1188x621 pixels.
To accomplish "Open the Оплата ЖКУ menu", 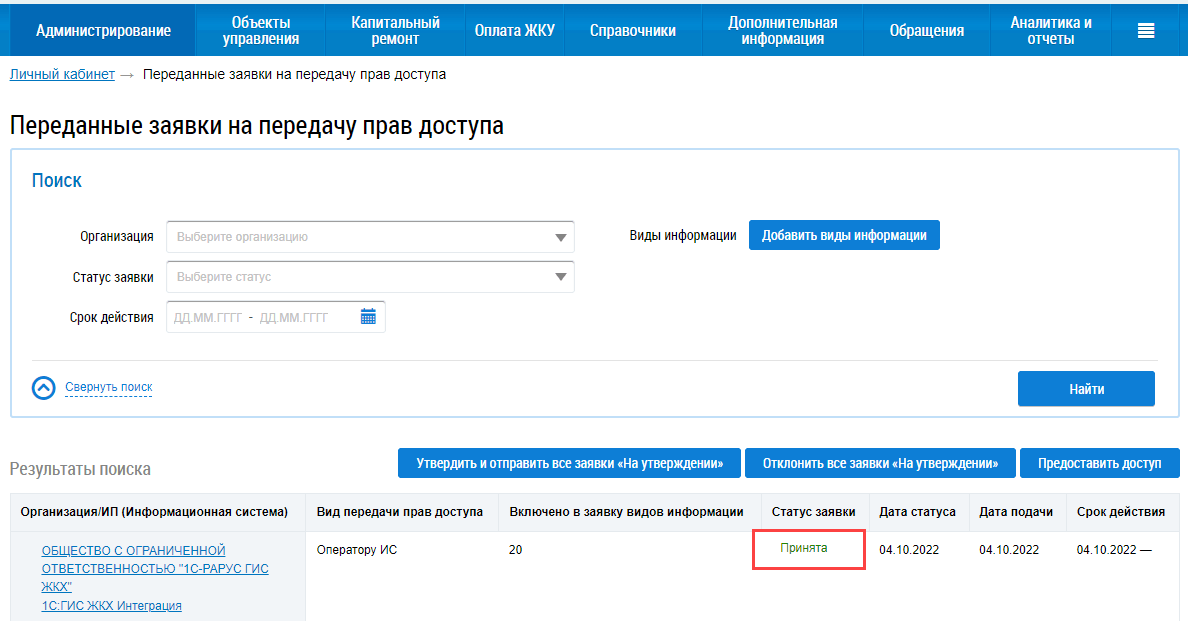I will [514, 31].
